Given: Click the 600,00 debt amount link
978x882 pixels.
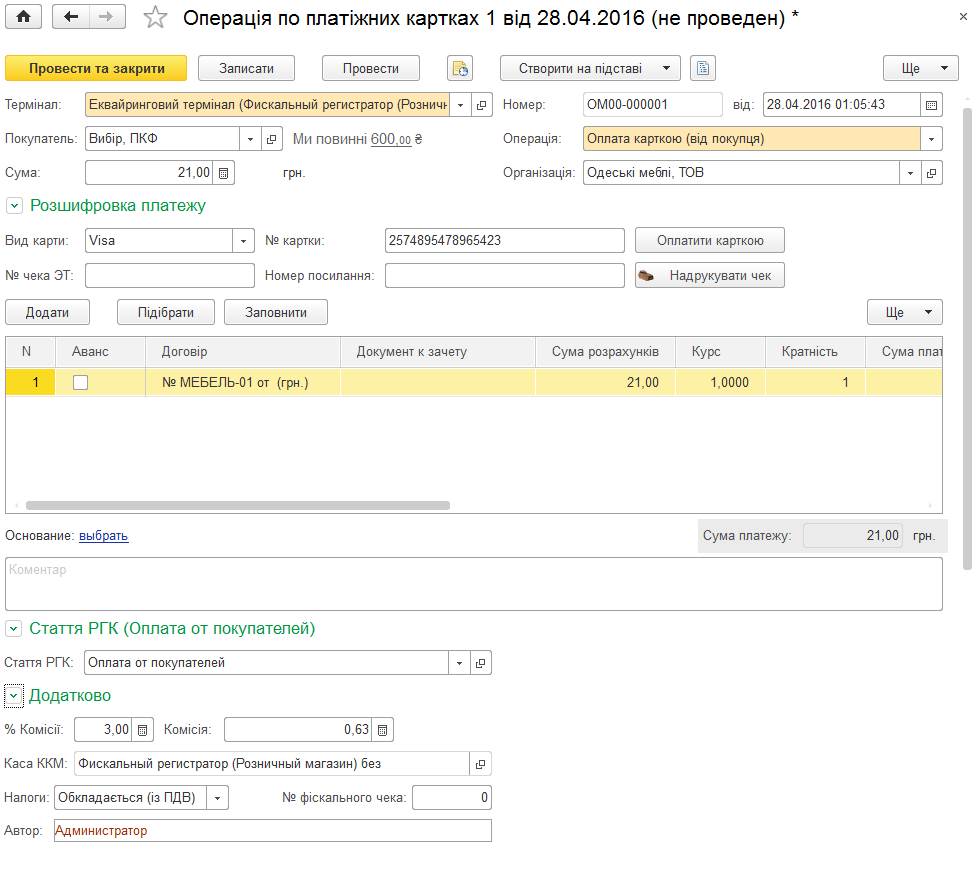Looking at the screenshot, I should click(x=391, y=139).
